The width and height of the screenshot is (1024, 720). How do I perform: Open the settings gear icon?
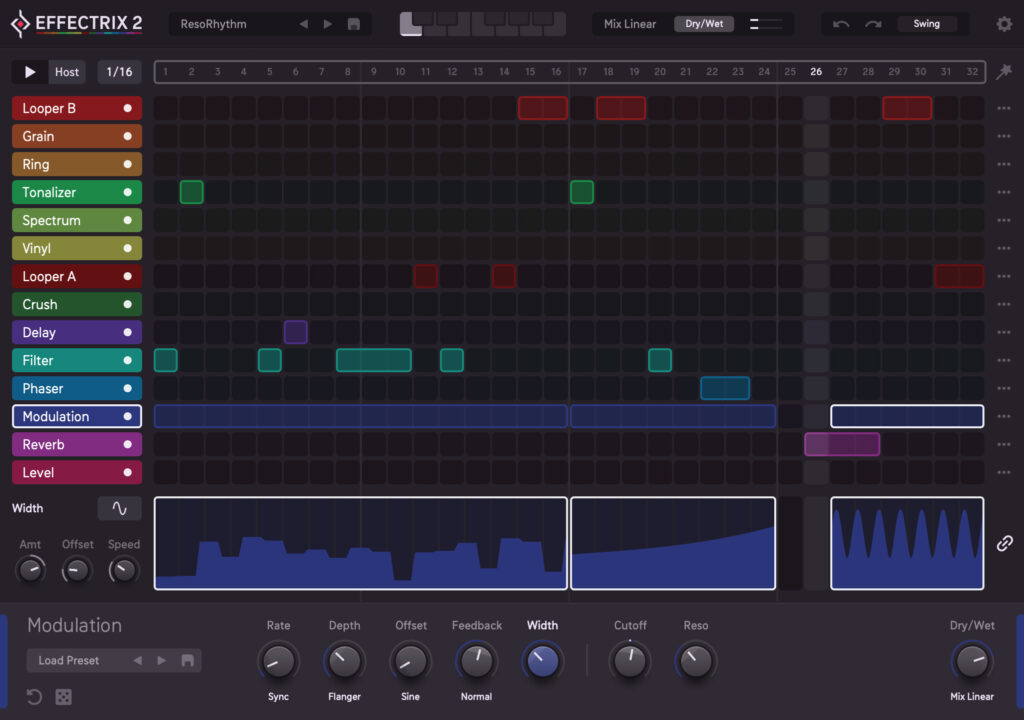[1004, 23]
